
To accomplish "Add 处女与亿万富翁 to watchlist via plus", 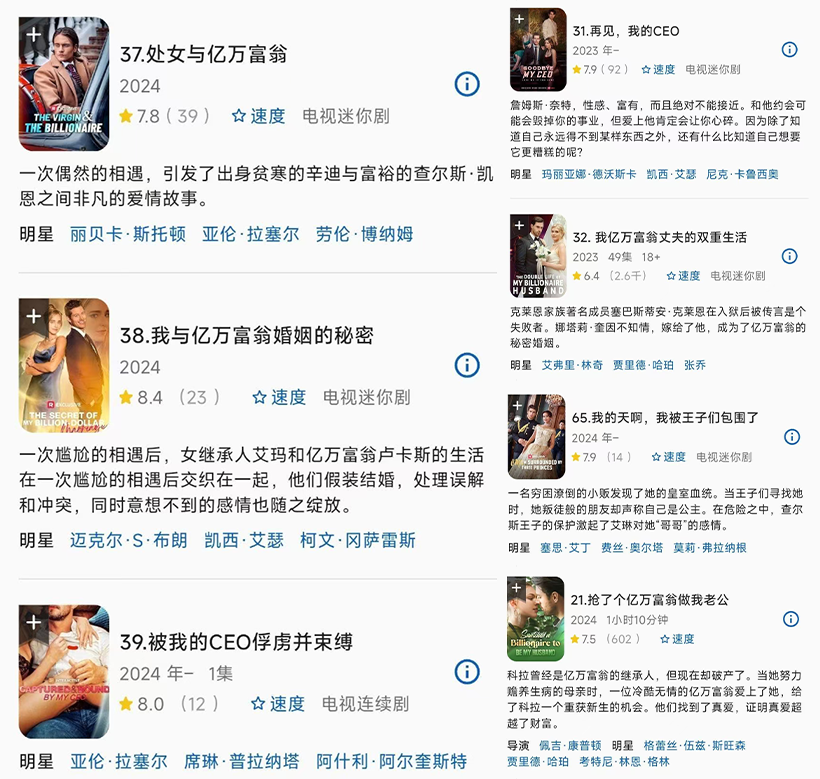I will click(34, 35).
